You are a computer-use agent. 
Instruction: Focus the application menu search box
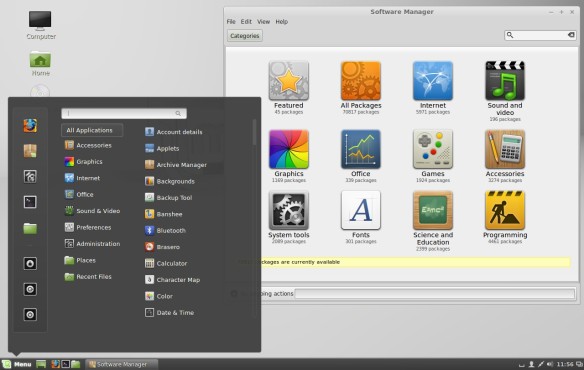tap(124, 113)
